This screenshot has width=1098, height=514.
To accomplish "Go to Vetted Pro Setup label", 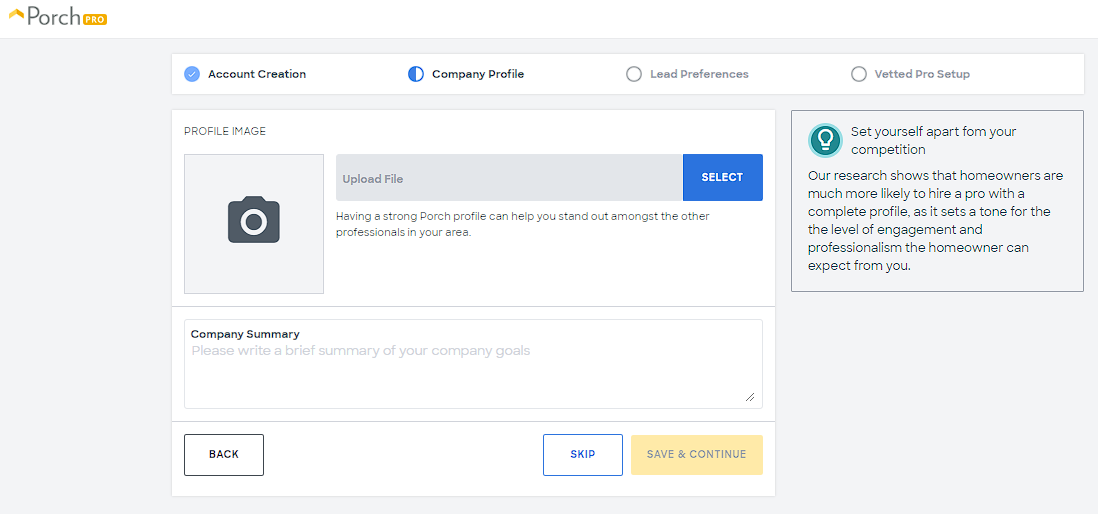I will click(x=922, y=74).
